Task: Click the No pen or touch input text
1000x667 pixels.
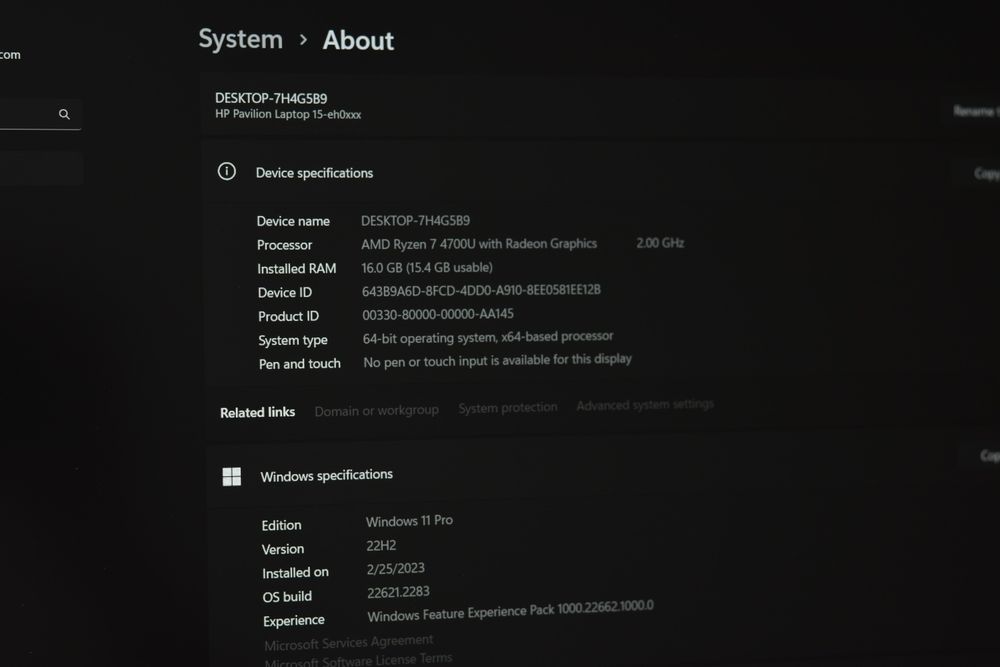Action: pos(497,360)
